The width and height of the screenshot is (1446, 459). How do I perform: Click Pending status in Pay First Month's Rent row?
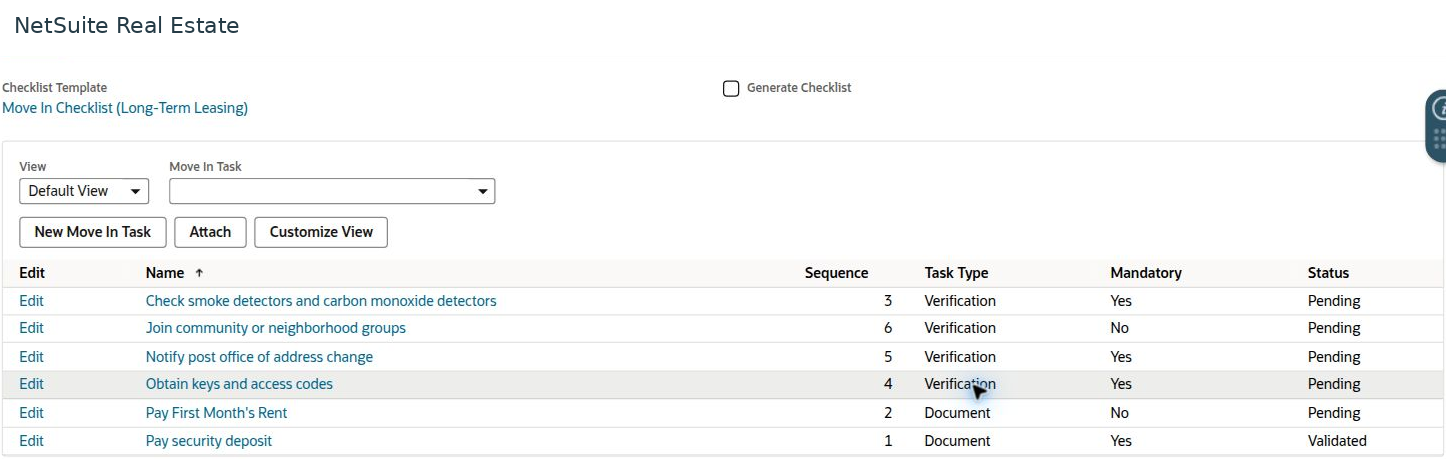pyautogui.click(x=1334, y=413)
